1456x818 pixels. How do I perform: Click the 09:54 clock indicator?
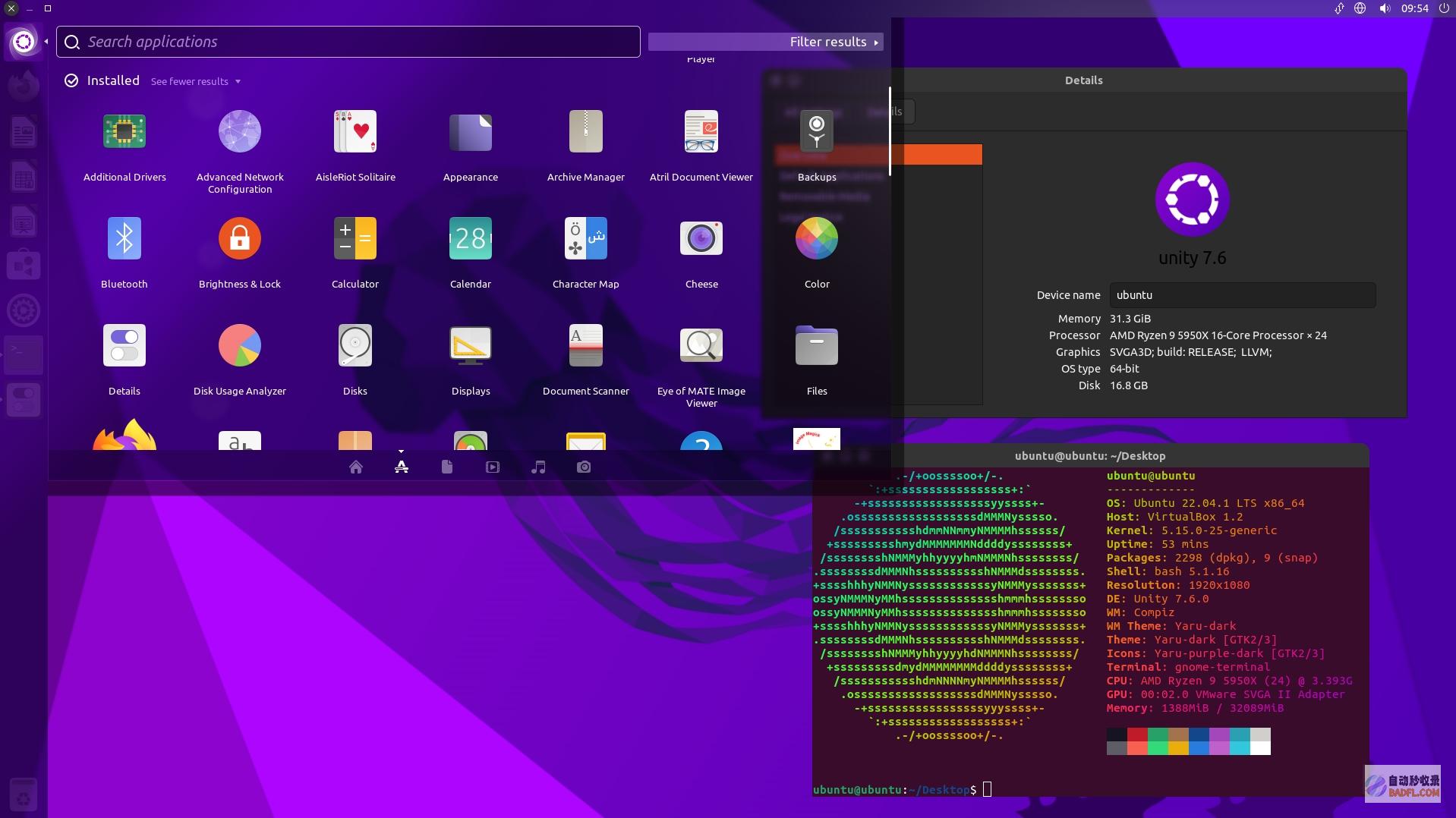pyautogui.click(x=1415, y=8)
